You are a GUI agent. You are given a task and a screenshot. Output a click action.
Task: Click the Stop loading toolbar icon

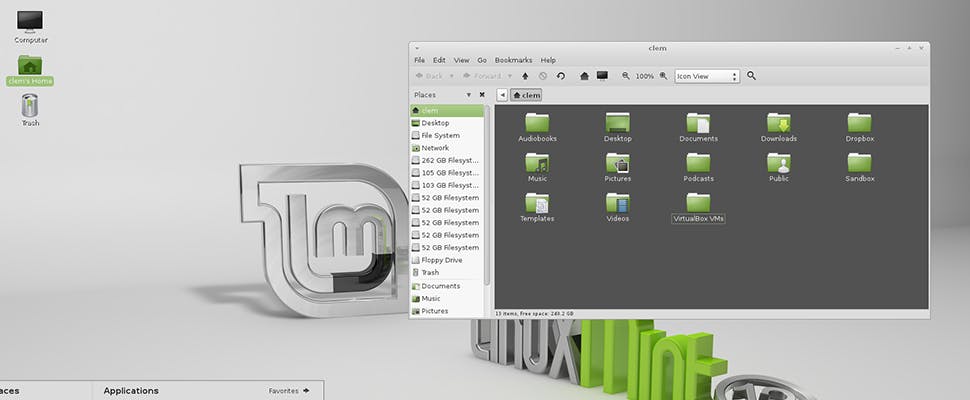coord(543,76)
